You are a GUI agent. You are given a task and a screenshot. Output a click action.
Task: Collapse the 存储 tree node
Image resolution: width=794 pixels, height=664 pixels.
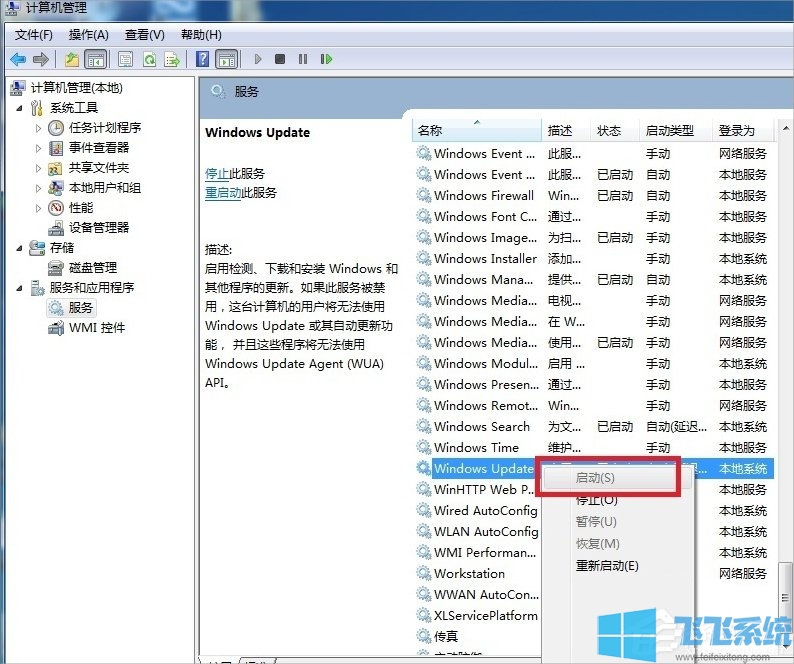pyautogui.click(x=19, y=248)
